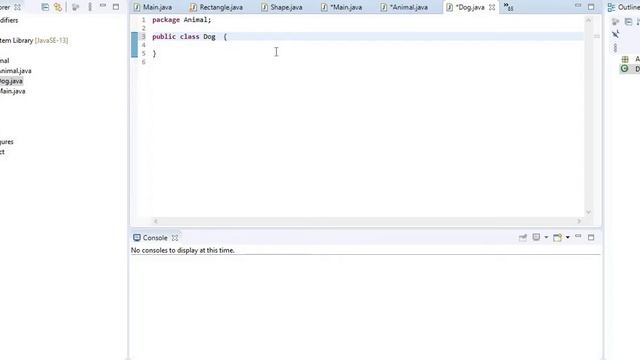This screenshot has height=360, width=640.
Task: Collapse all in Package Explorer
Action: click(45, 7)
